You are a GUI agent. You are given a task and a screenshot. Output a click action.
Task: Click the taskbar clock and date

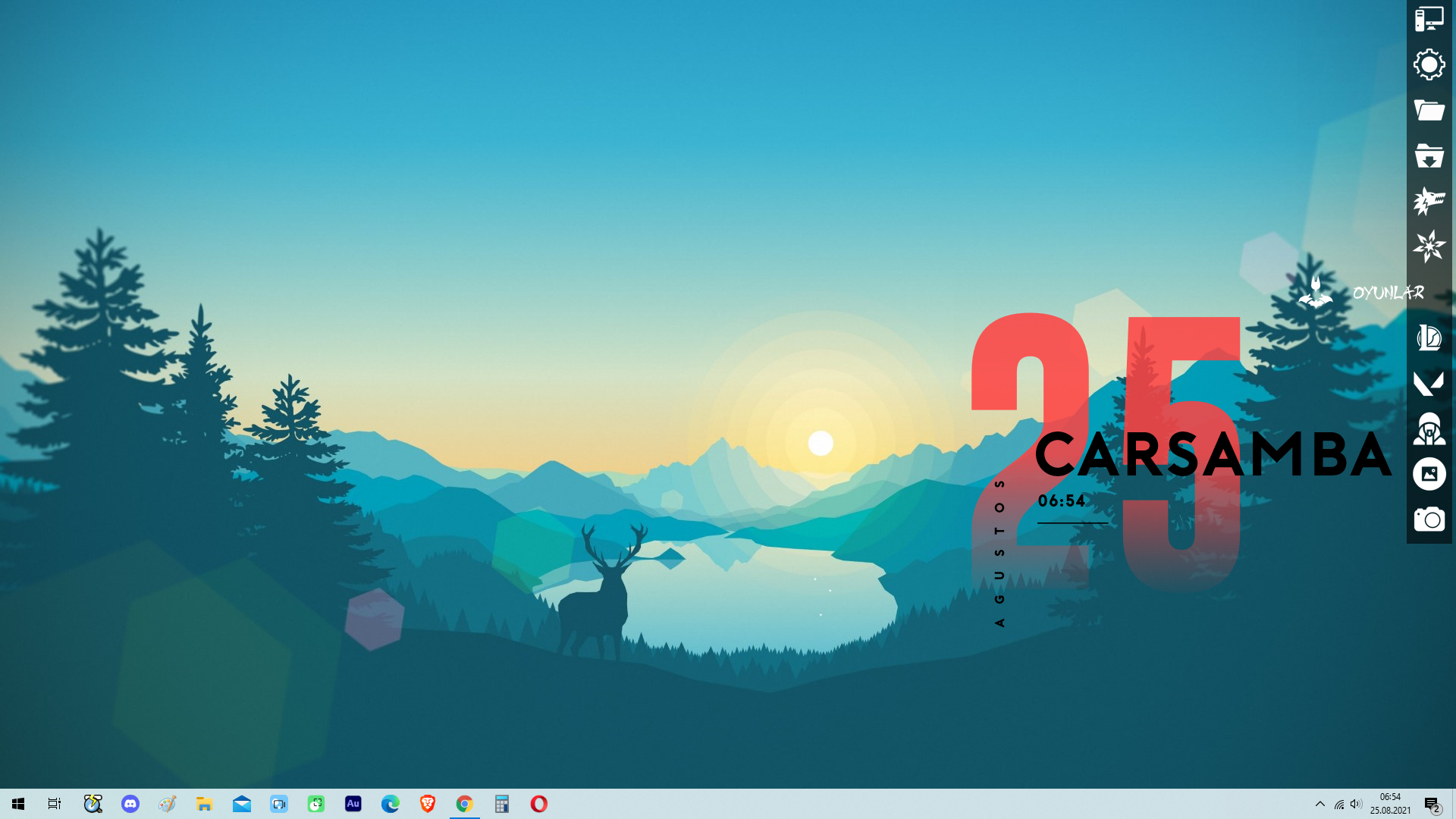coord(1390,804)
